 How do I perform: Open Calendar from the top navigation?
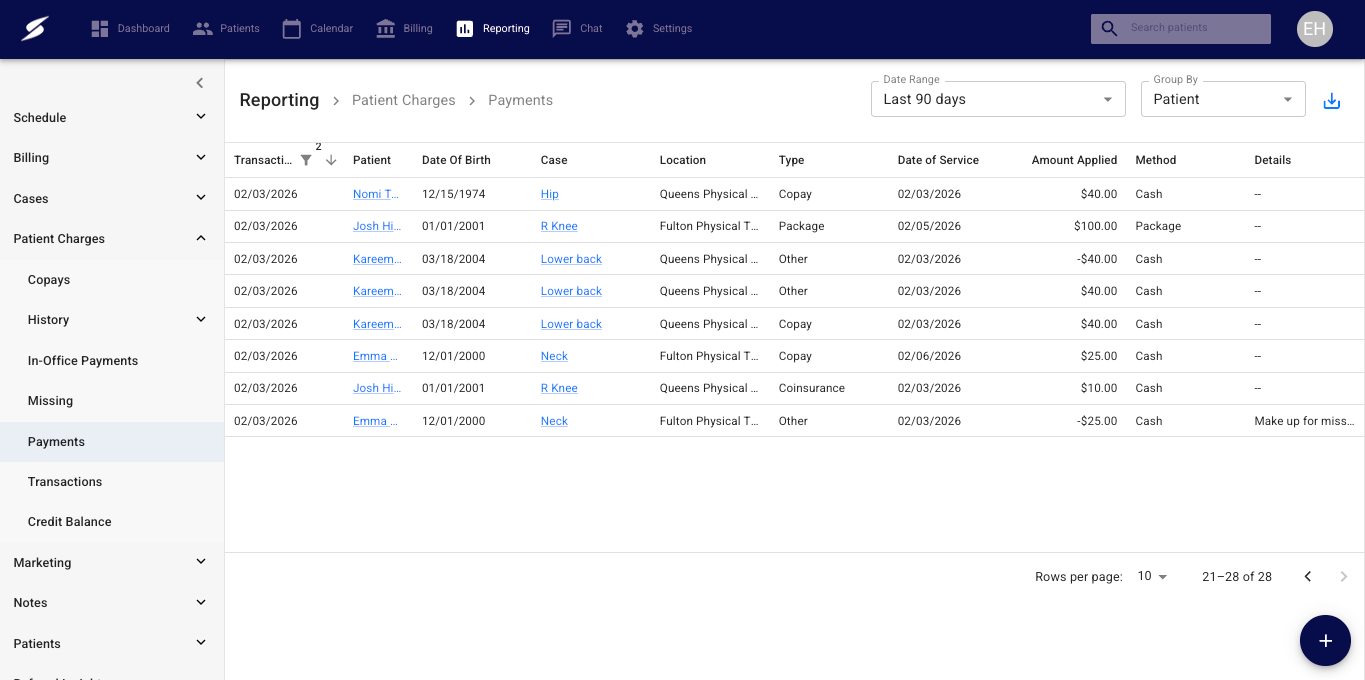tap(318, 29)
